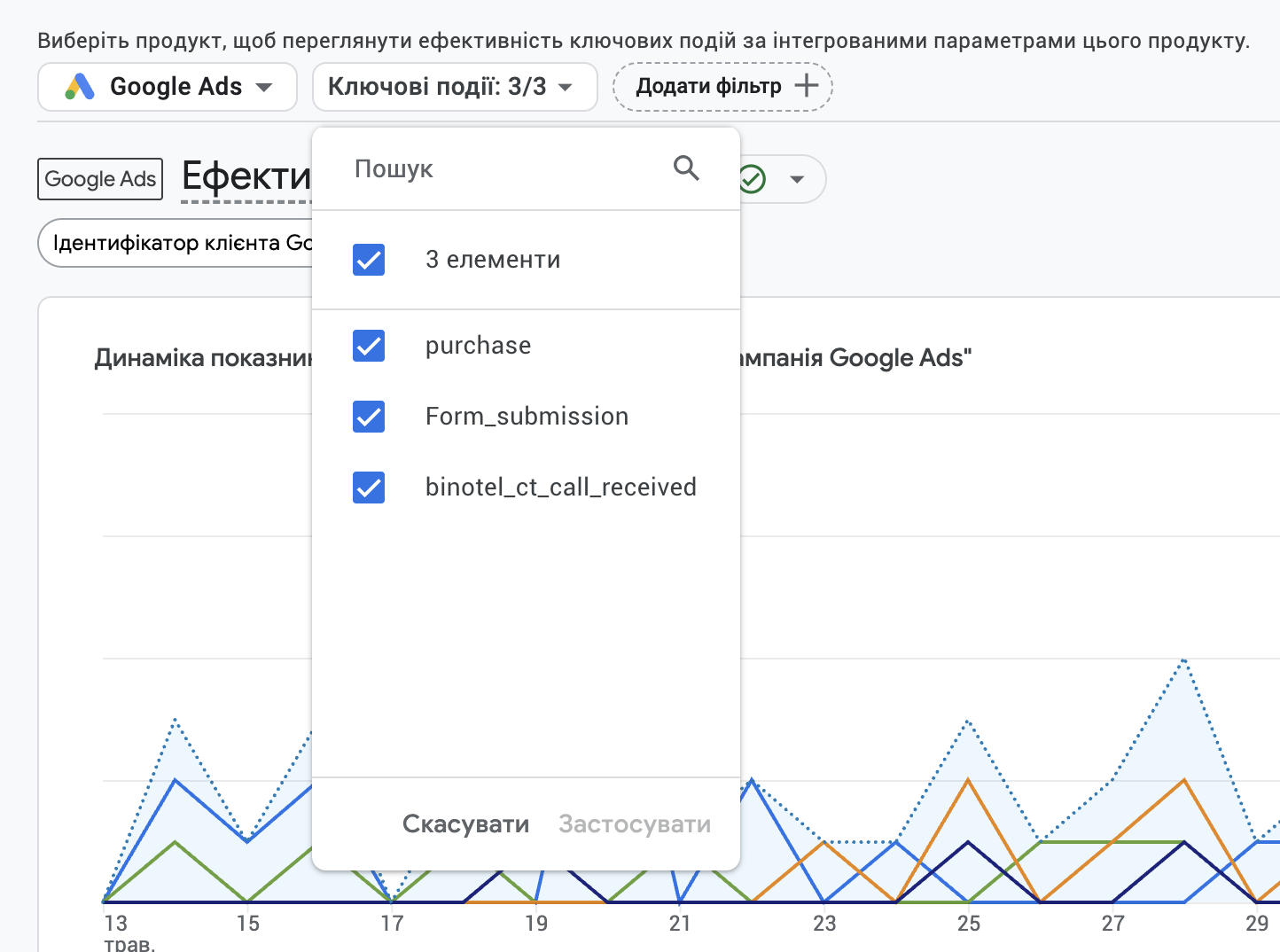Toggle the '3 елементи' select-all checkbox
Screen dimensions: 1280x952
369,260
